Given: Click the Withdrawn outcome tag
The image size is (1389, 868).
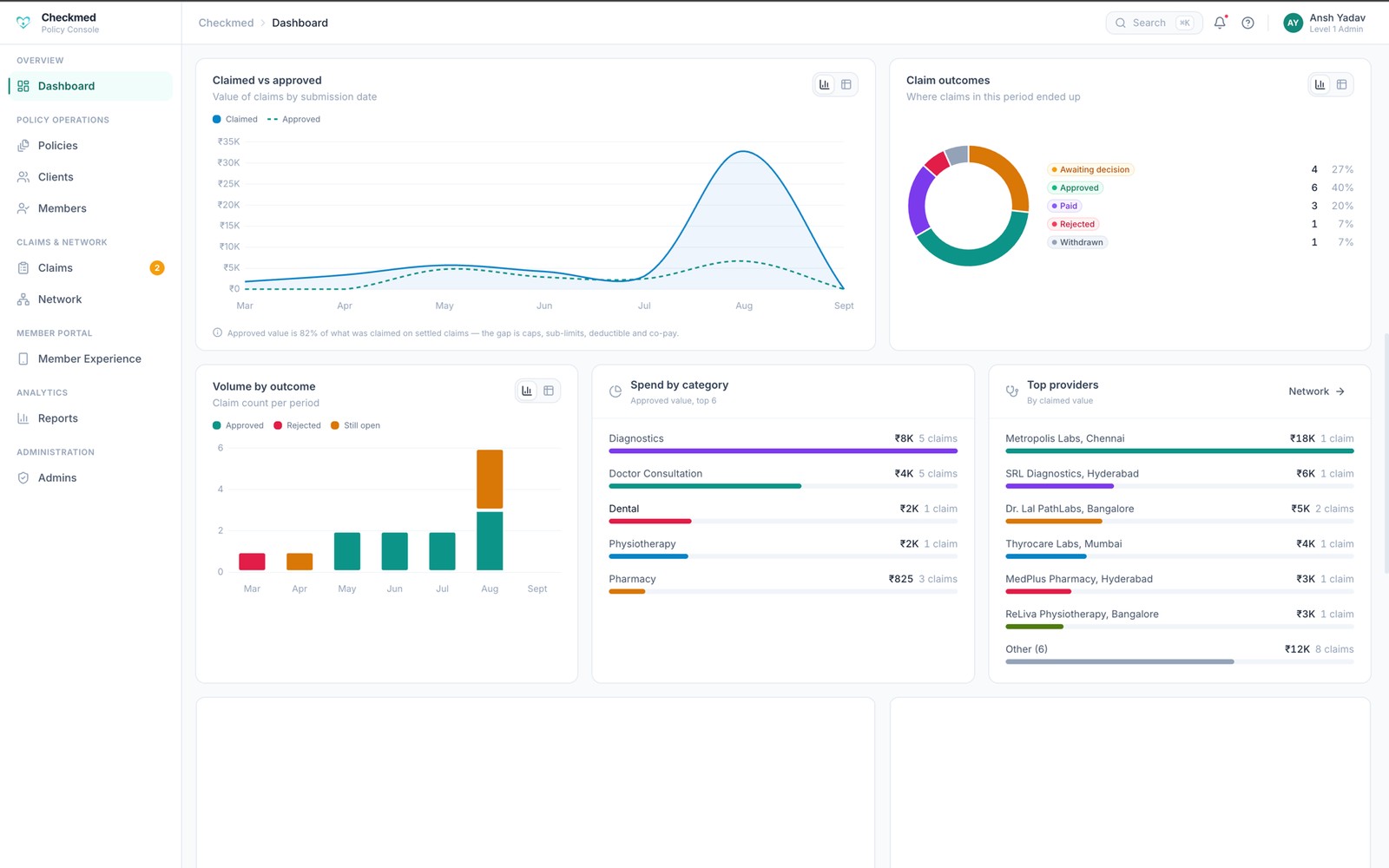Looking at the screenshot, I should coord(1077,242).
